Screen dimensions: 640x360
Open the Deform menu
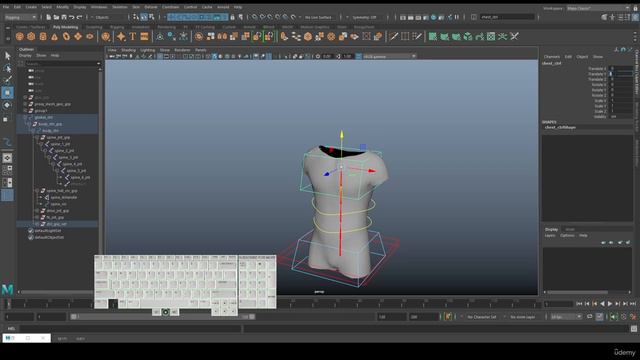pyautogui.click(x=151, y=7)
